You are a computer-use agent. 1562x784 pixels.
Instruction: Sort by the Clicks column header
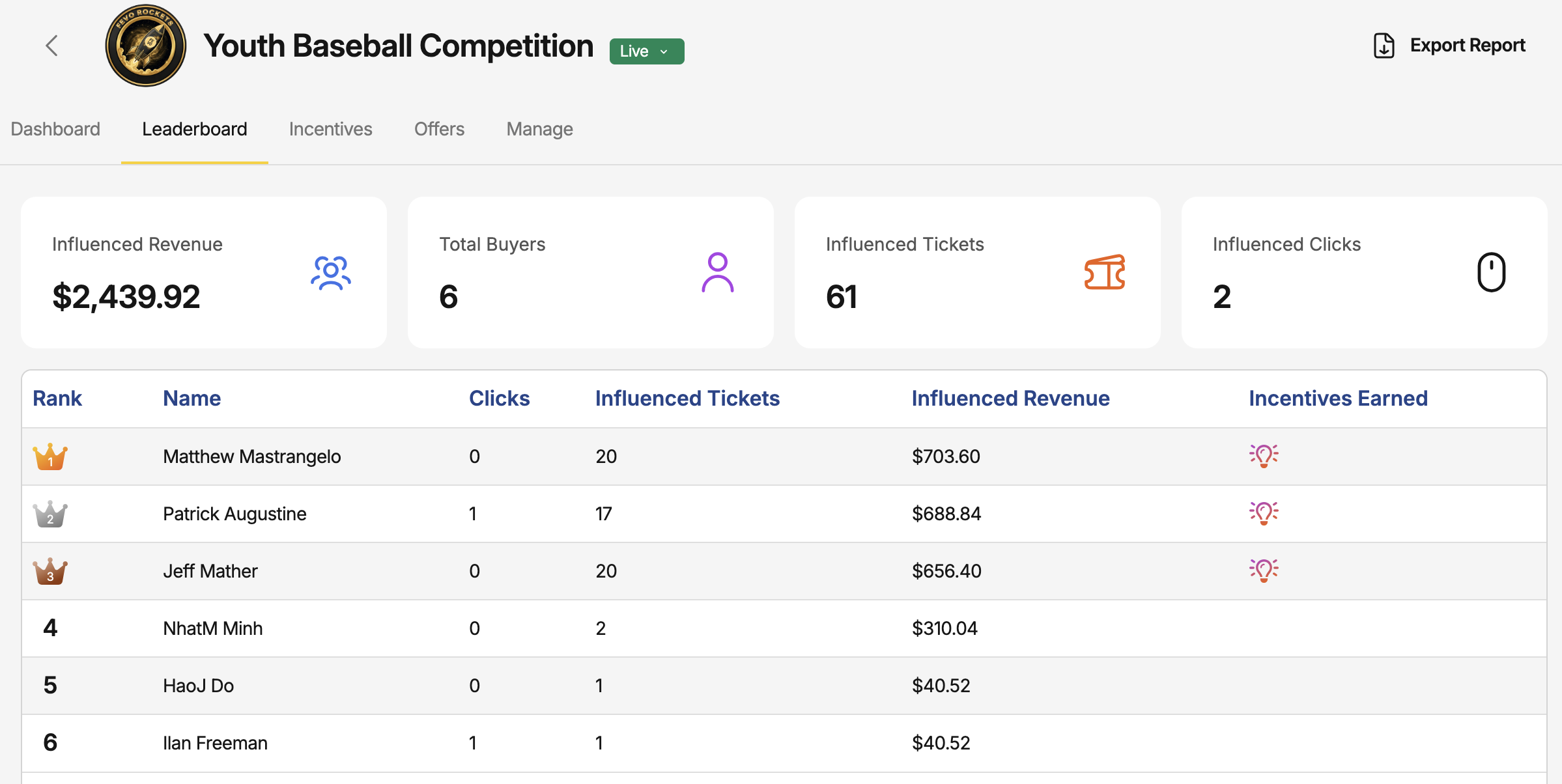point(499,399)
